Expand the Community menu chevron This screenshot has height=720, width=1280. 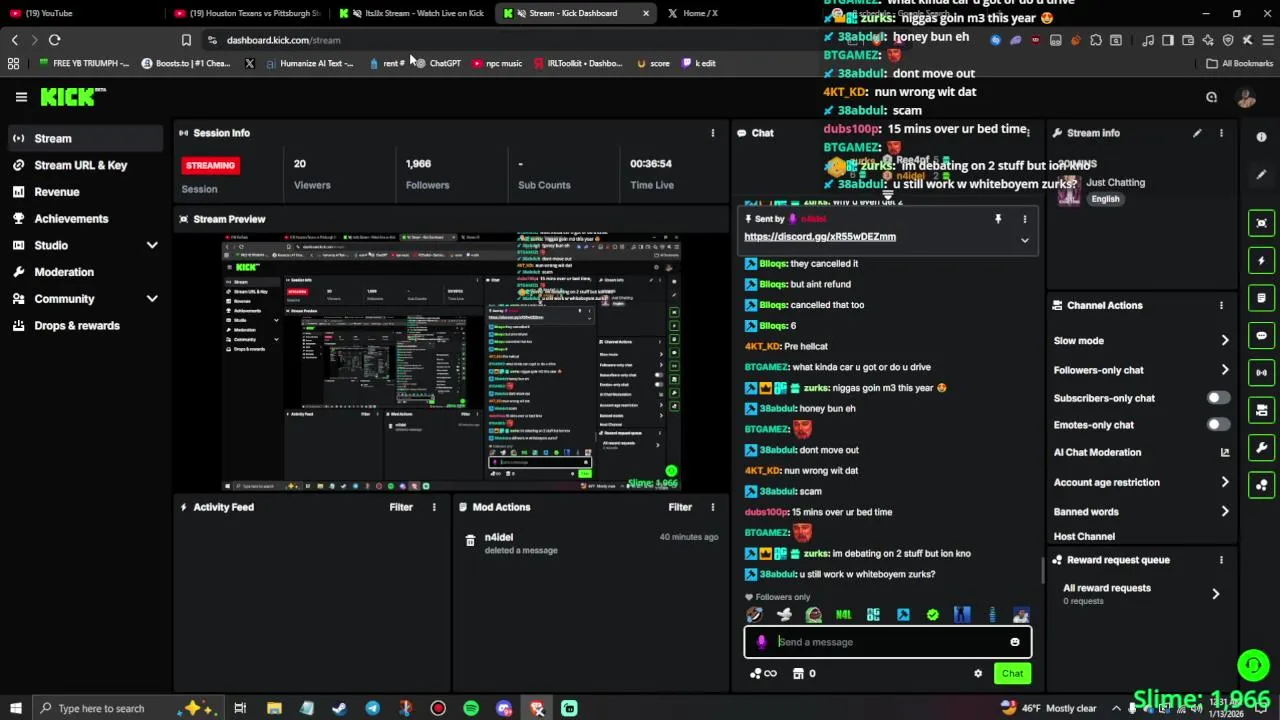[x=152, y=299]
